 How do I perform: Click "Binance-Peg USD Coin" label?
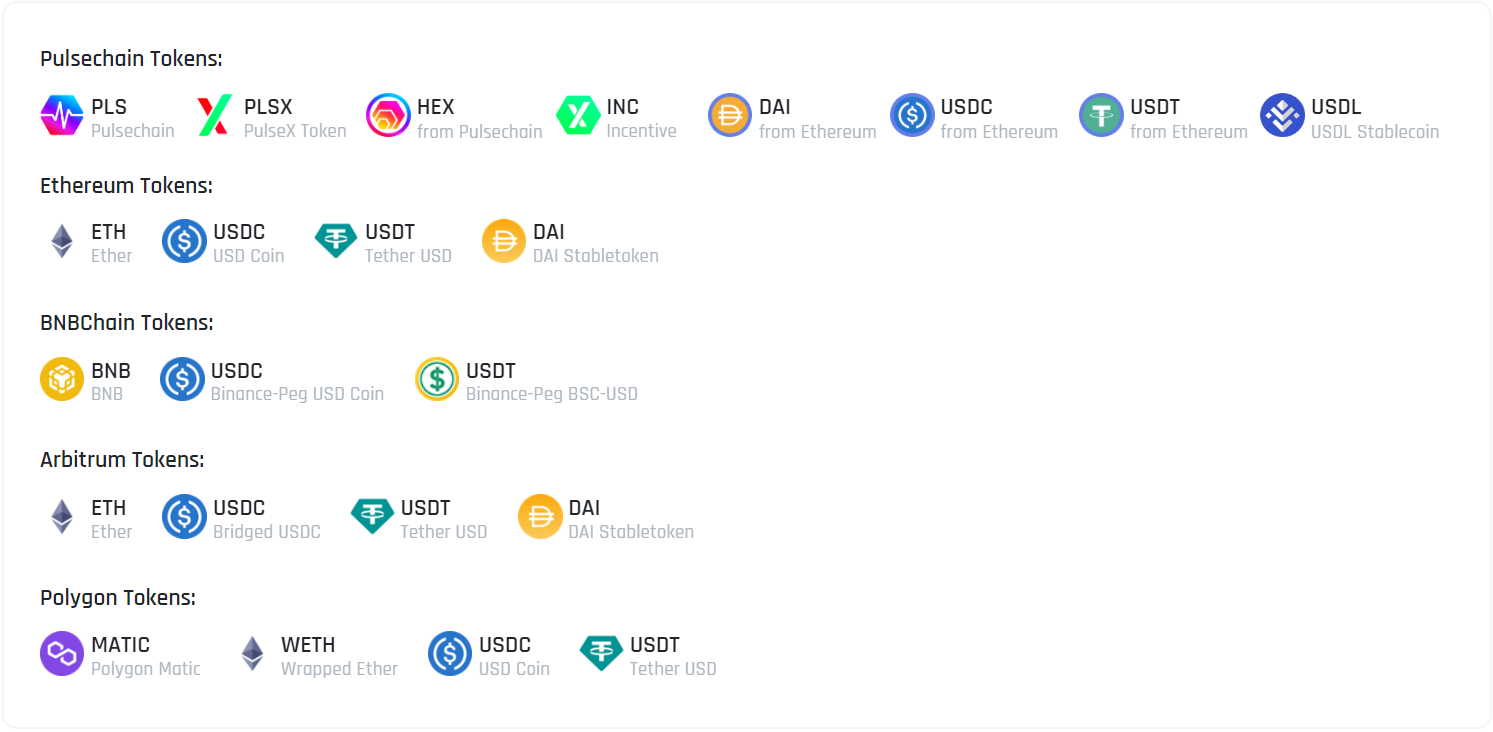tap(297, 394)
